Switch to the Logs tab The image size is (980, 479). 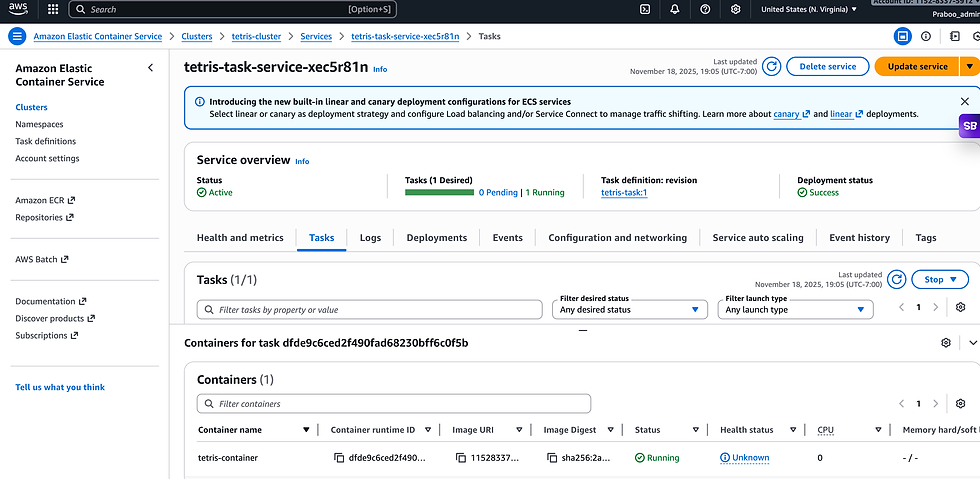370,238
